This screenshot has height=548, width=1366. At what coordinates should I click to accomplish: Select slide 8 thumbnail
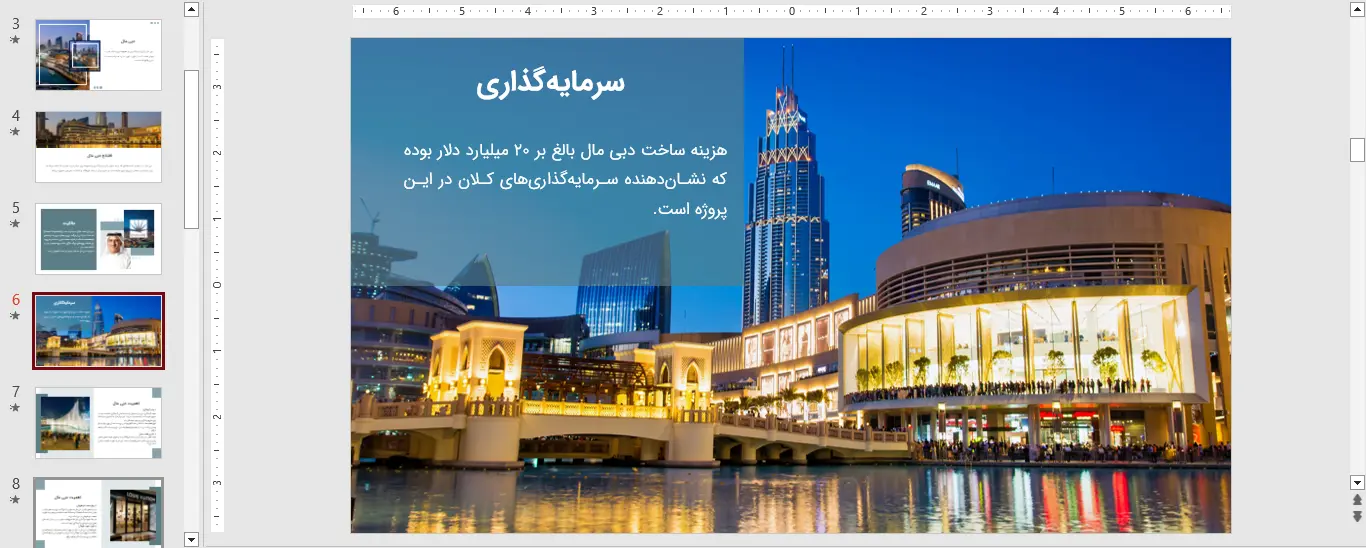pyautogui.click(x=98, y=512)
